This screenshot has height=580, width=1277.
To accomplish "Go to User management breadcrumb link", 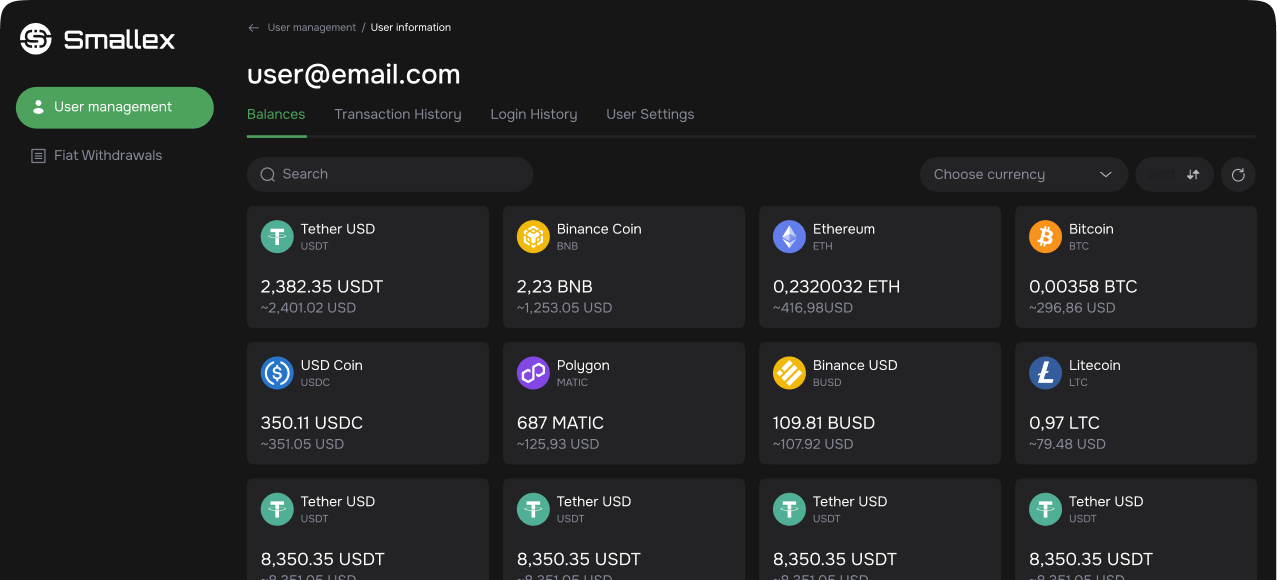I will coord(312,28).
